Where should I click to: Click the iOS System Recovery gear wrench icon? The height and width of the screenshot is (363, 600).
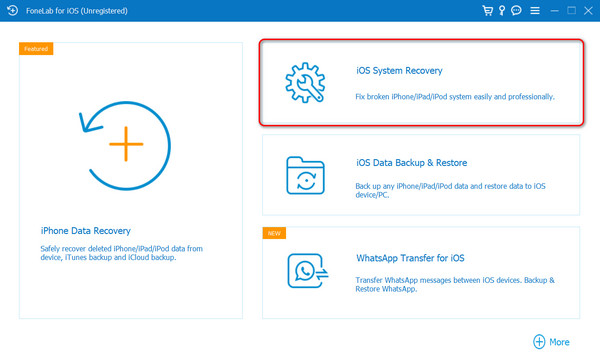click(x=305, y=83)
